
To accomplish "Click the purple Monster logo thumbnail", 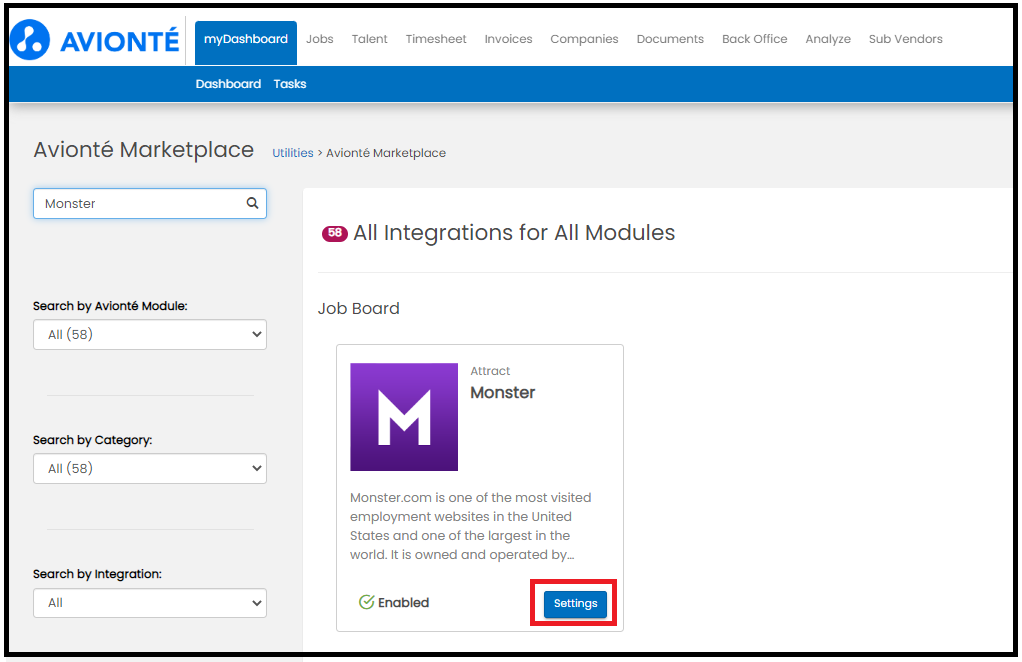I will pyautogui.click(x=404, y=417).
